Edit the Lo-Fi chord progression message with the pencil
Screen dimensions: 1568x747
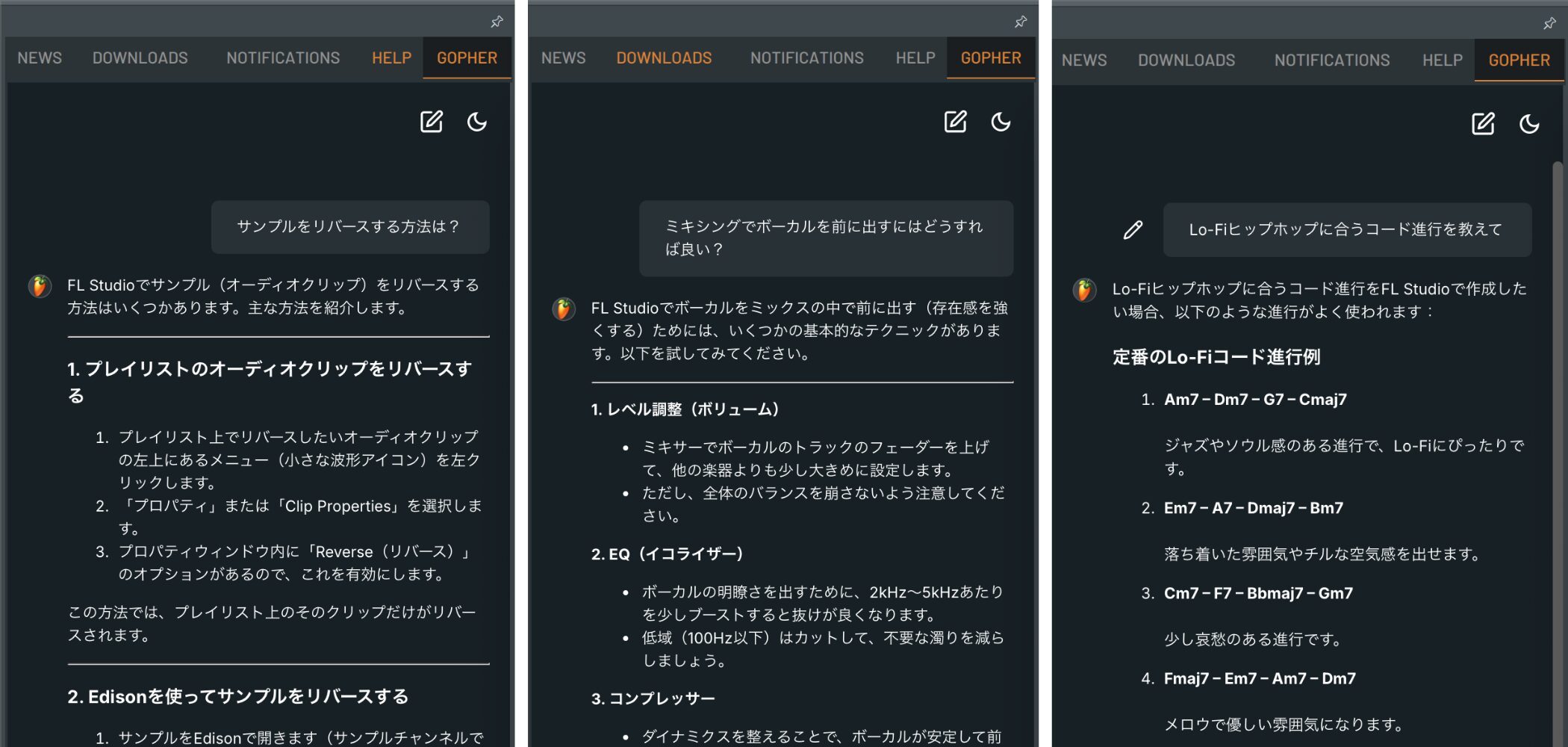(1133, 230)
